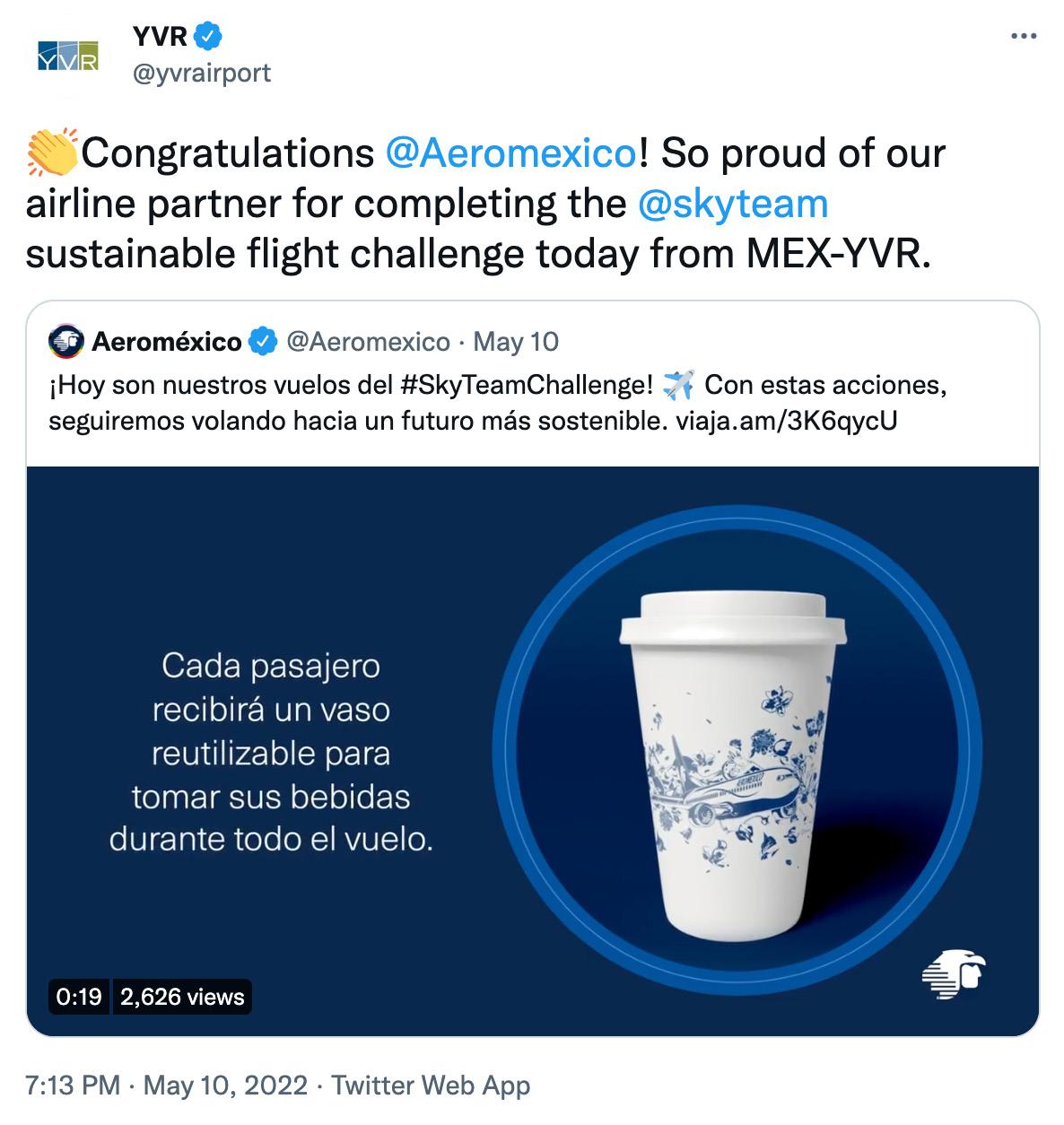Click the 0:19 video duration badge
The image size is (1064, 1125).
(79, 997)
